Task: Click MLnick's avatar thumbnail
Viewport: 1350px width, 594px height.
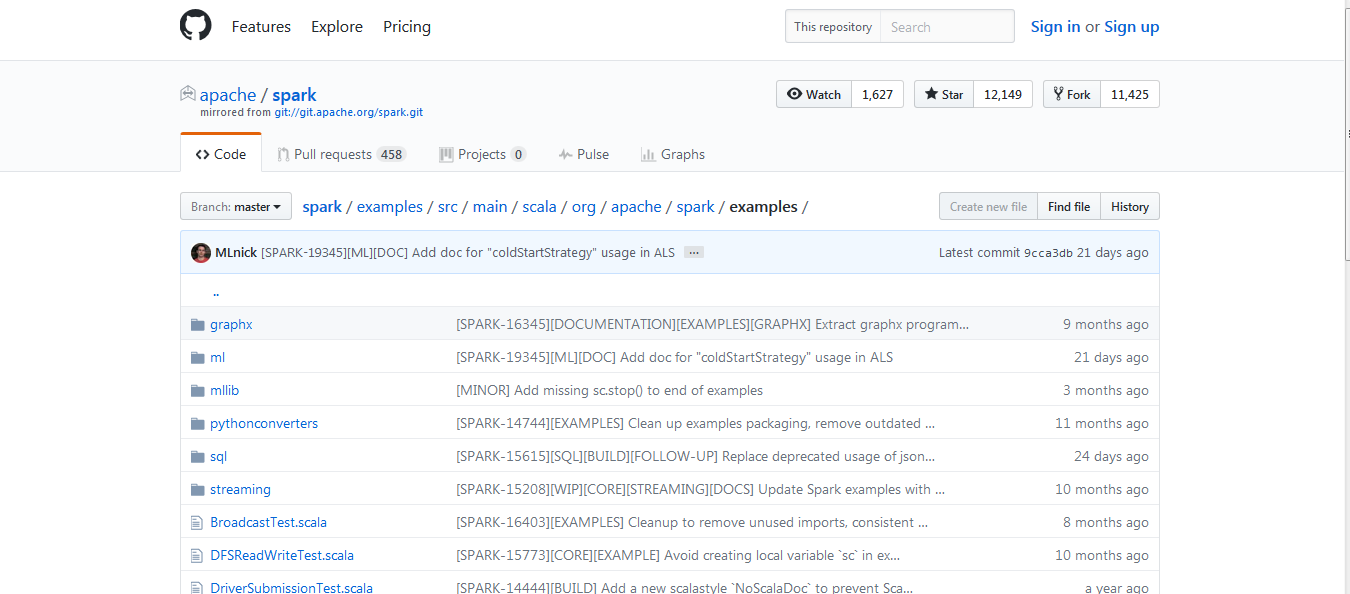Action: click(201, 252)
